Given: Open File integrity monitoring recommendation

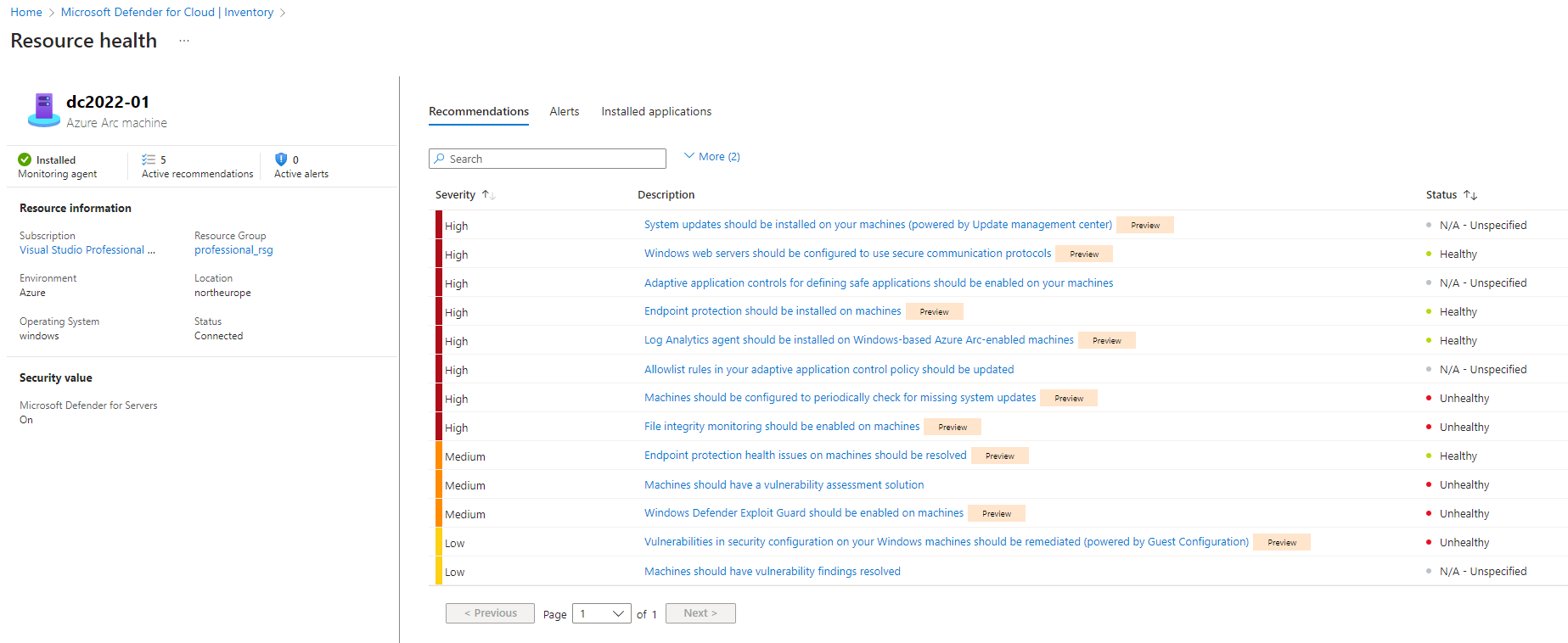Looking at the screenshot, I should coord(781,427).
